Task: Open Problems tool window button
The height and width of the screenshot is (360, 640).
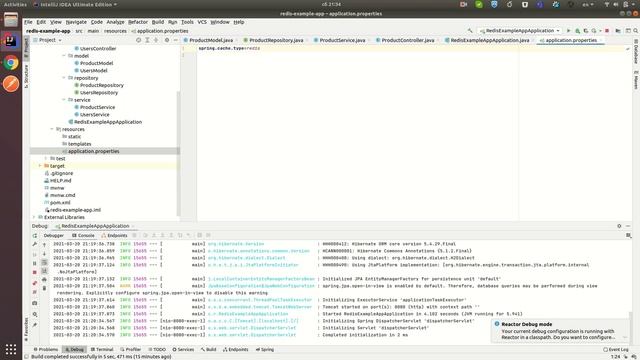Action: pos(46,349)
